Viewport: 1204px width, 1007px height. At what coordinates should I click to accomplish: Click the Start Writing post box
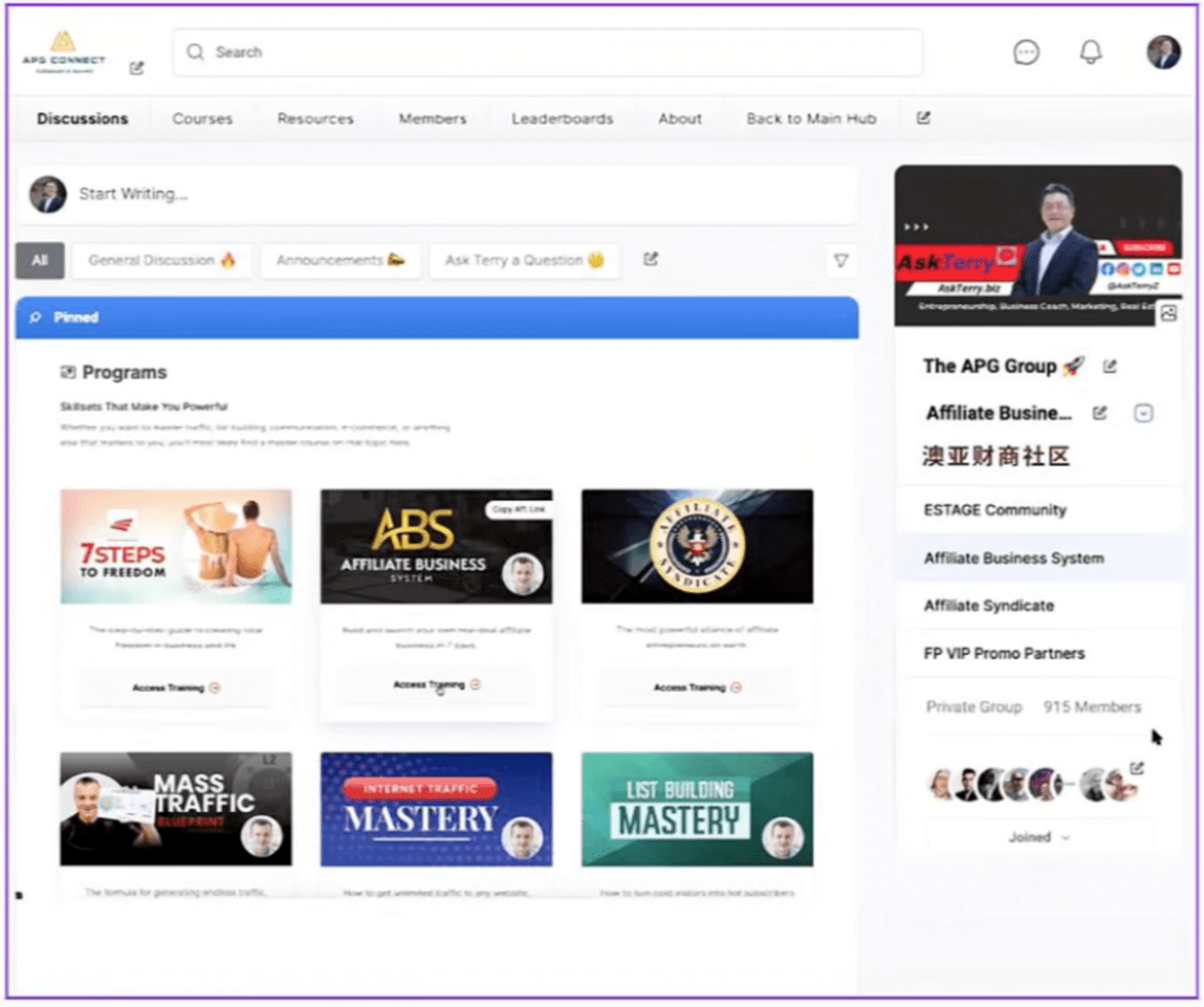coord(437,194)
